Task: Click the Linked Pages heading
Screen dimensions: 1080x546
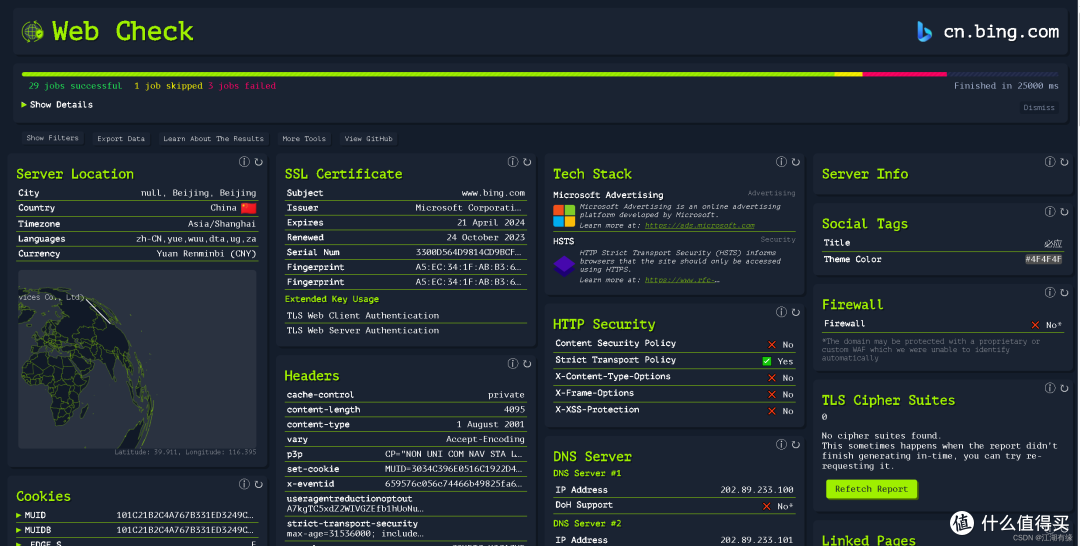Action: point(869,540)
